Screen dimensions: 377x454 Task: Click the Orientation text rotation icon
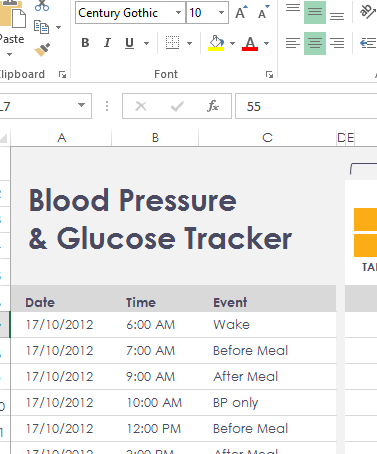pos(367,12)
